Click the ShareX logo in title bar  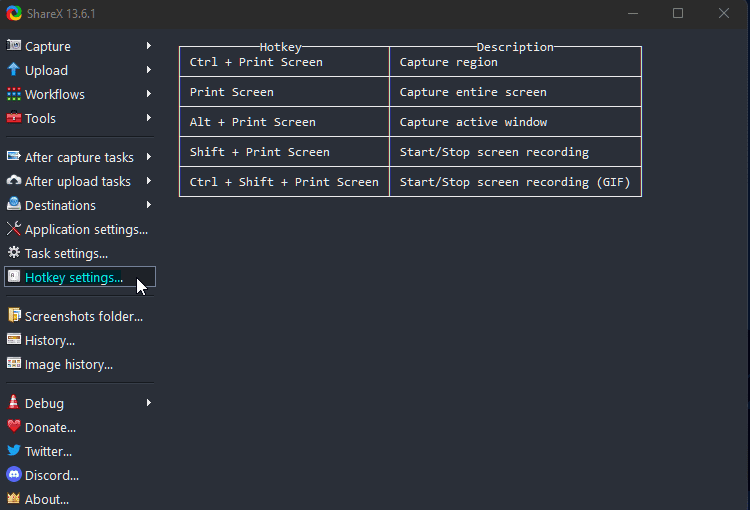click(14, 13)
